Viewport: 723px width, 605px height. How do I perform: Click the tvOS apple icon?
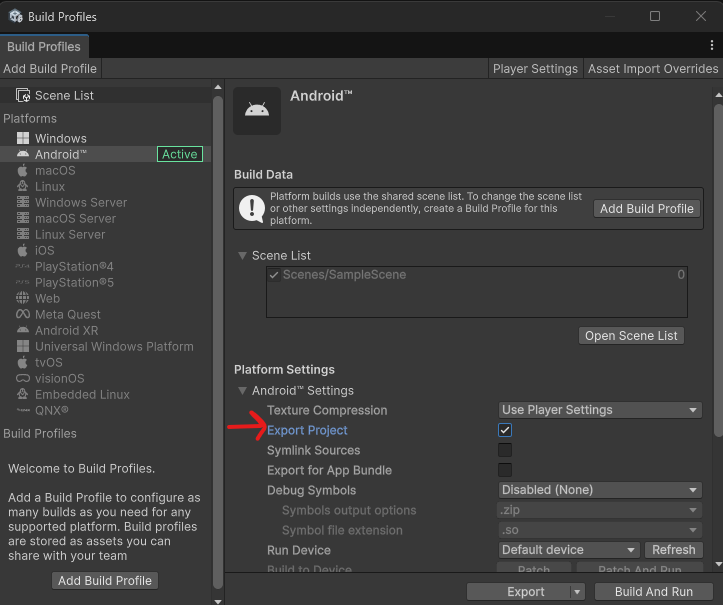click(x=23, y=362)
